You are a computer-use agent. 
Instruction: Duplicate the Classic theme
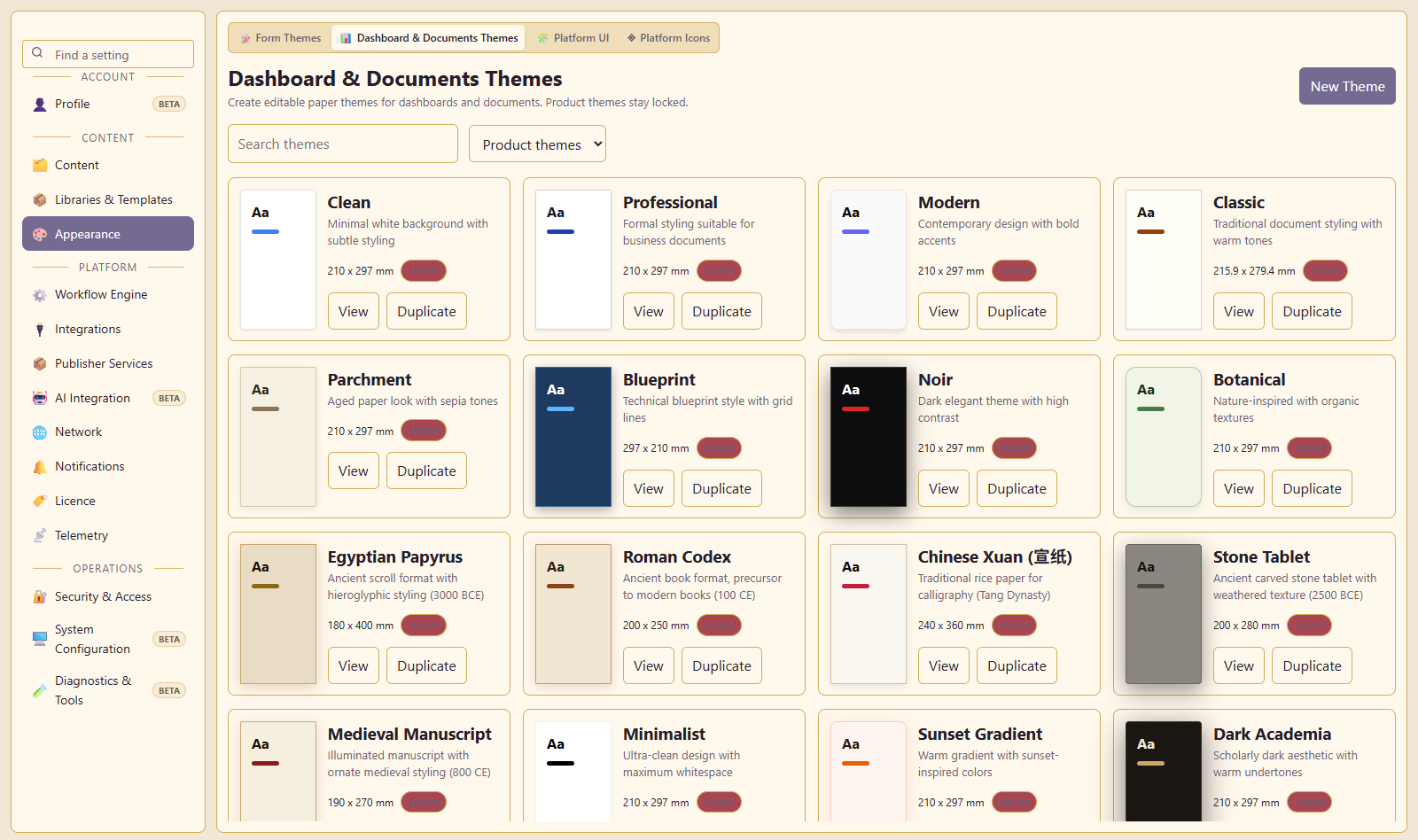[x=1312, y=311]
